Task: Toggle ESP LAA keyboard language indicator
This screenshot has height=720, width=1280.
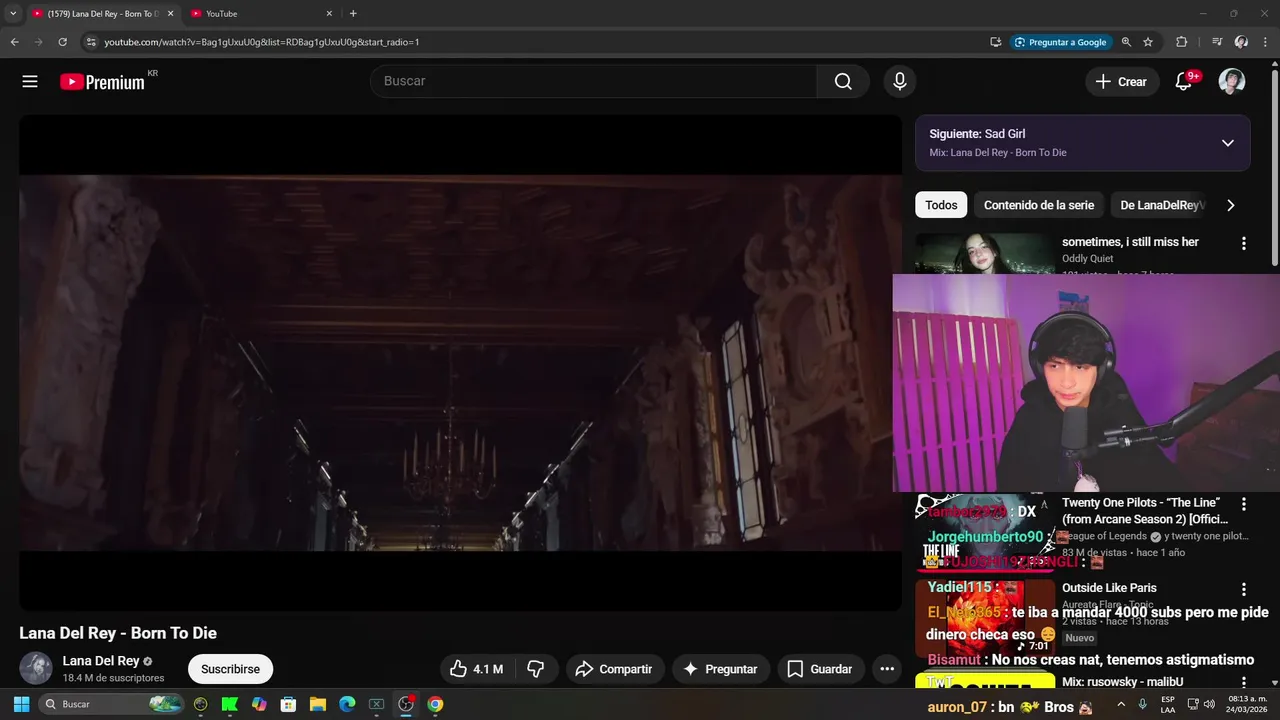Action: click(1168, 704)
